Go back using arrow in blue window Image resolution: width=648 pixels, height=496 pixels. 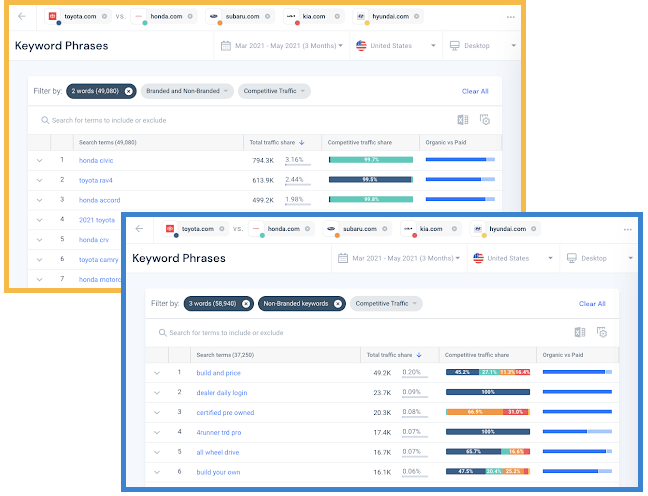coord(139,229)
